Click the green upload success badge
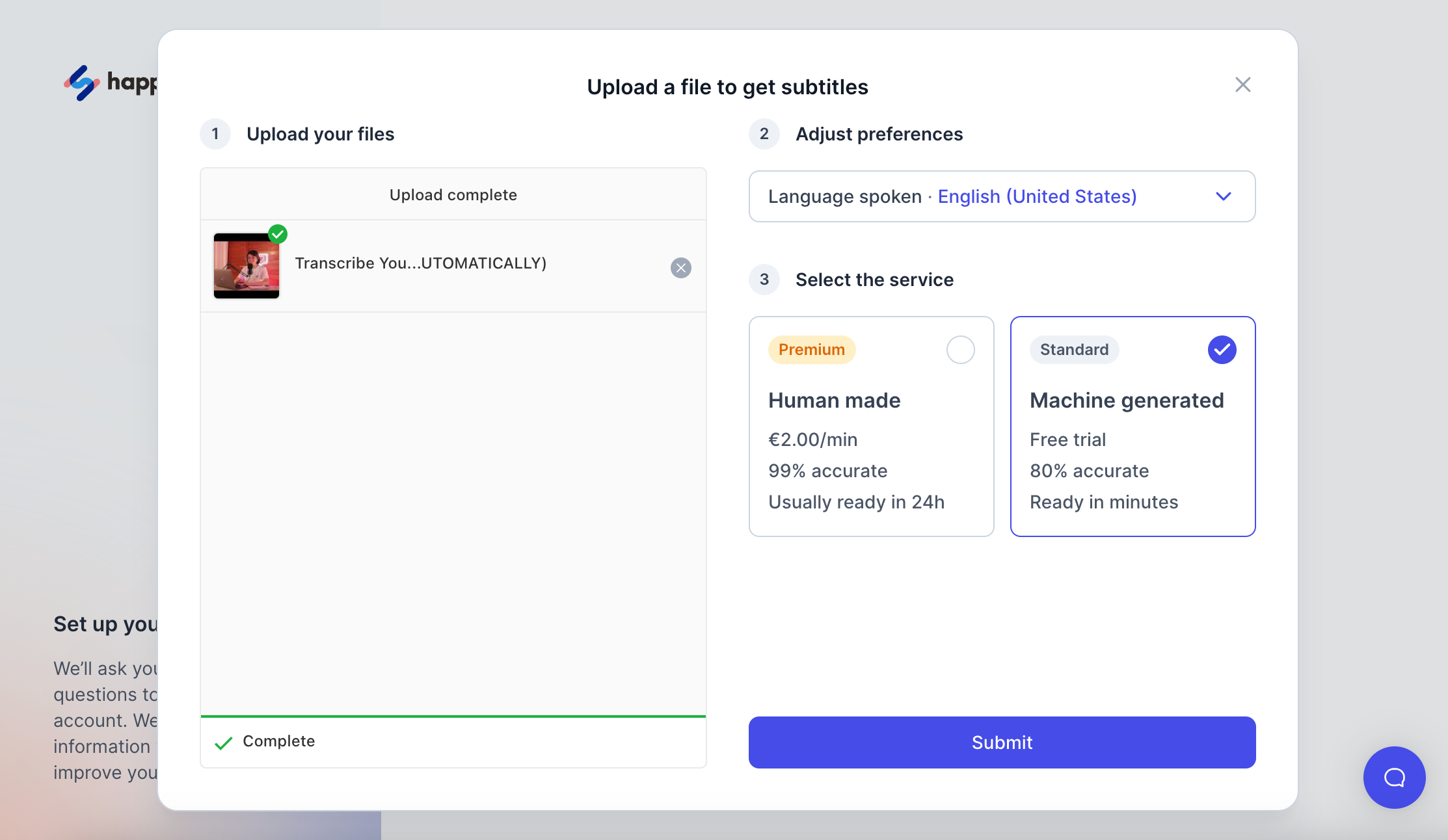 [x=278, y=234]
